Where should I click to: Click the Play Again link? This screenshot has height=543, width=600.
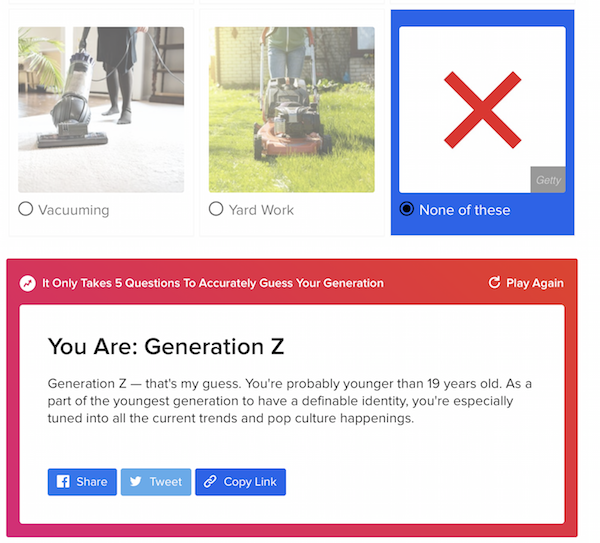click(526, 283)
